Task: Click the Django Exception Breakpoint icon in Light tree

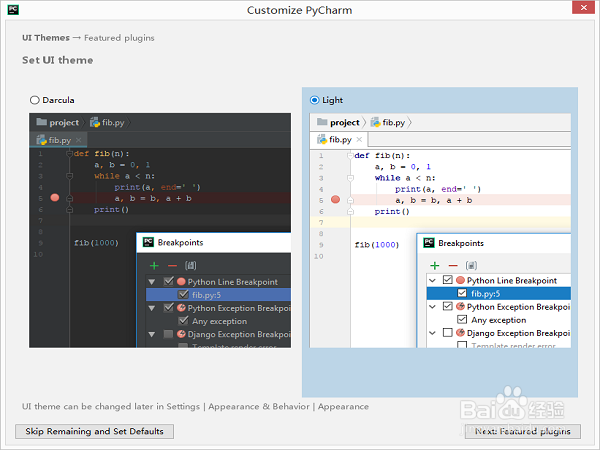Action: tap(461, 333)
